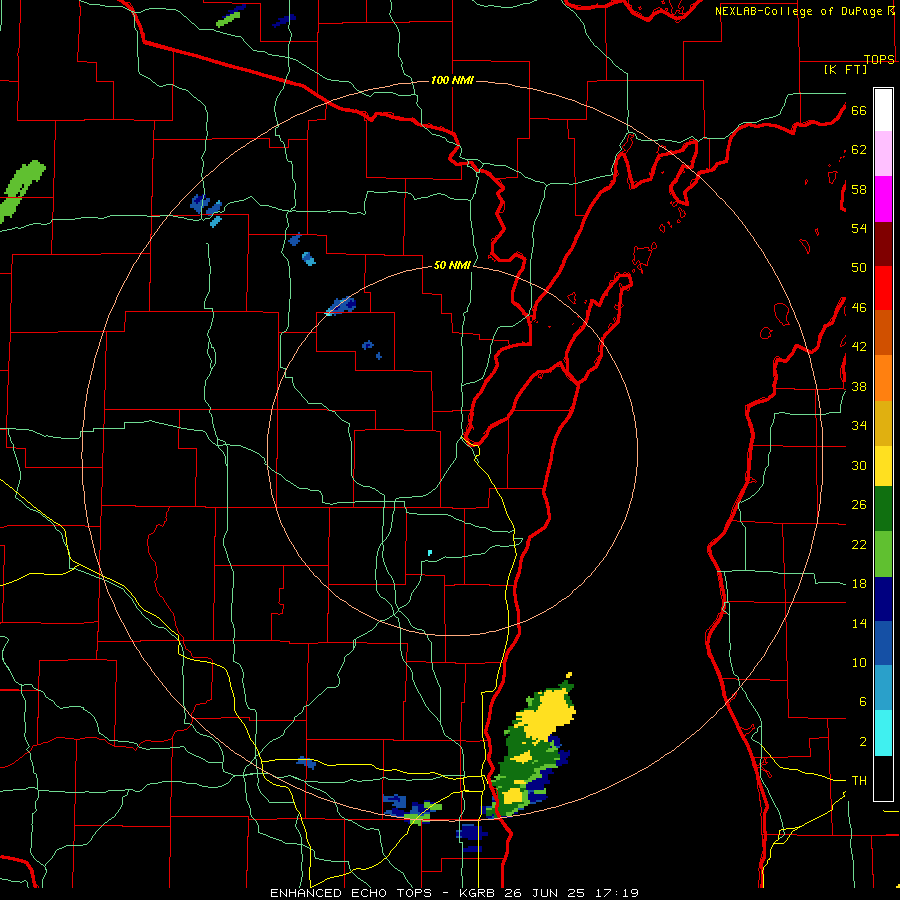Select the bright red 50 legend swatch
Image resolution: width=900 pixels, height=900 pixels.
pyautogui.click(x=883, y=288)
